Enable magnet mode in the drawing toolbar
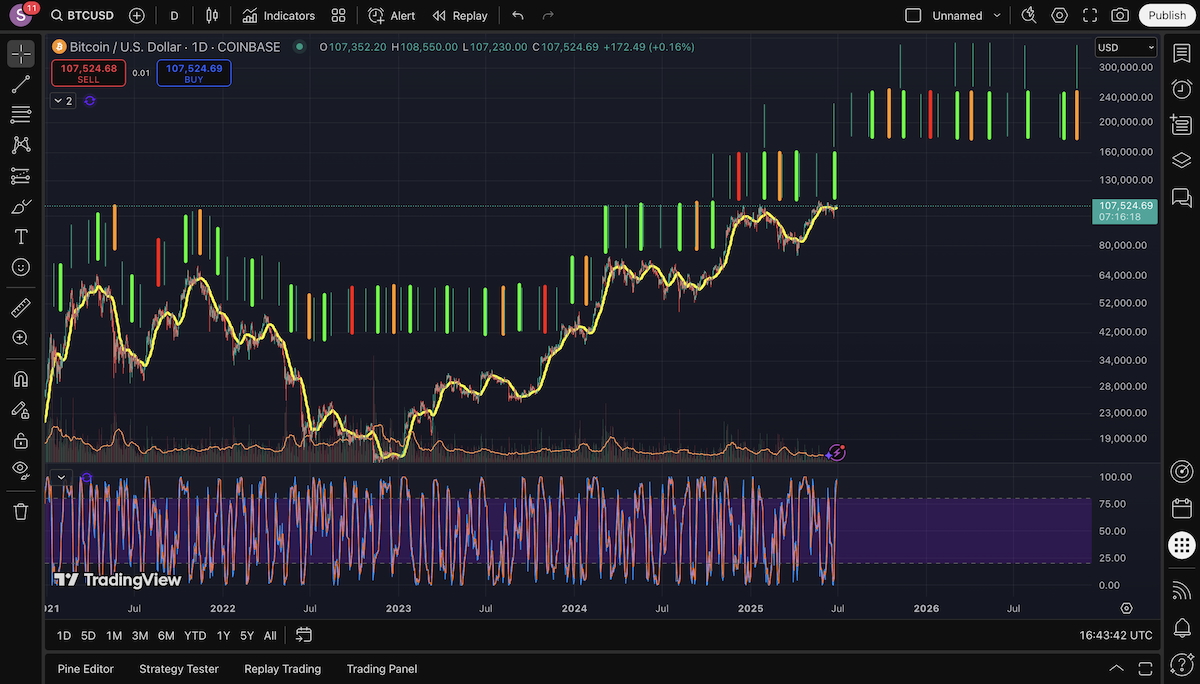The height and width of the screenshot is (684, 1200). pyautogui.click(x=21, y=378)
